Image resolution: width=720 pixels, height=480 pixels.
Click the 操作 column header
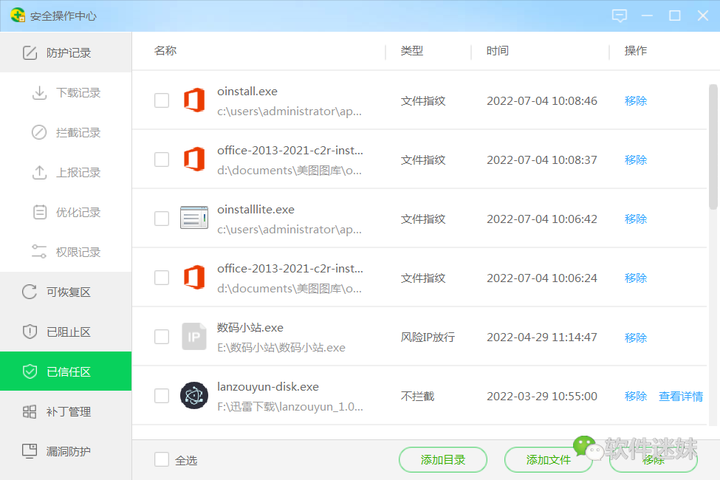(636, 51)
